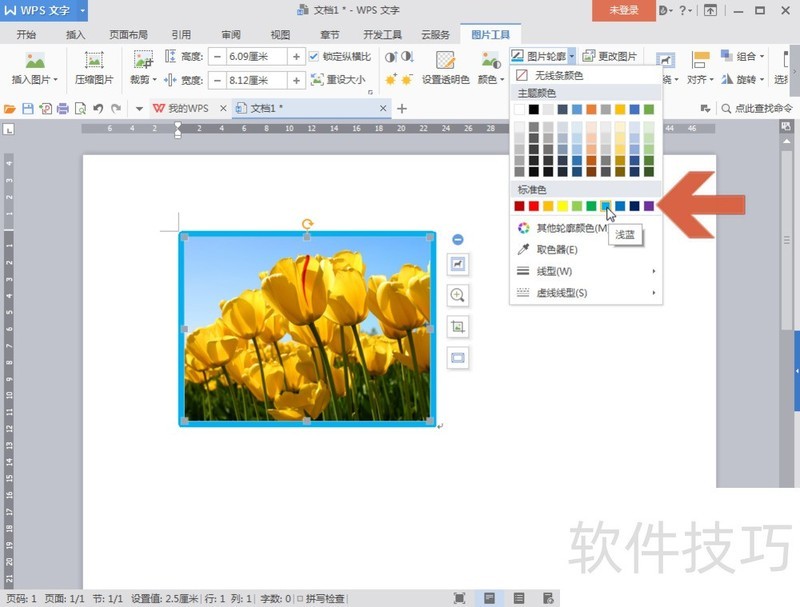This screenshot has height=607, width=800.
Task: Open the 设置透明色 transparent color tool
Action: coord(445,70)
